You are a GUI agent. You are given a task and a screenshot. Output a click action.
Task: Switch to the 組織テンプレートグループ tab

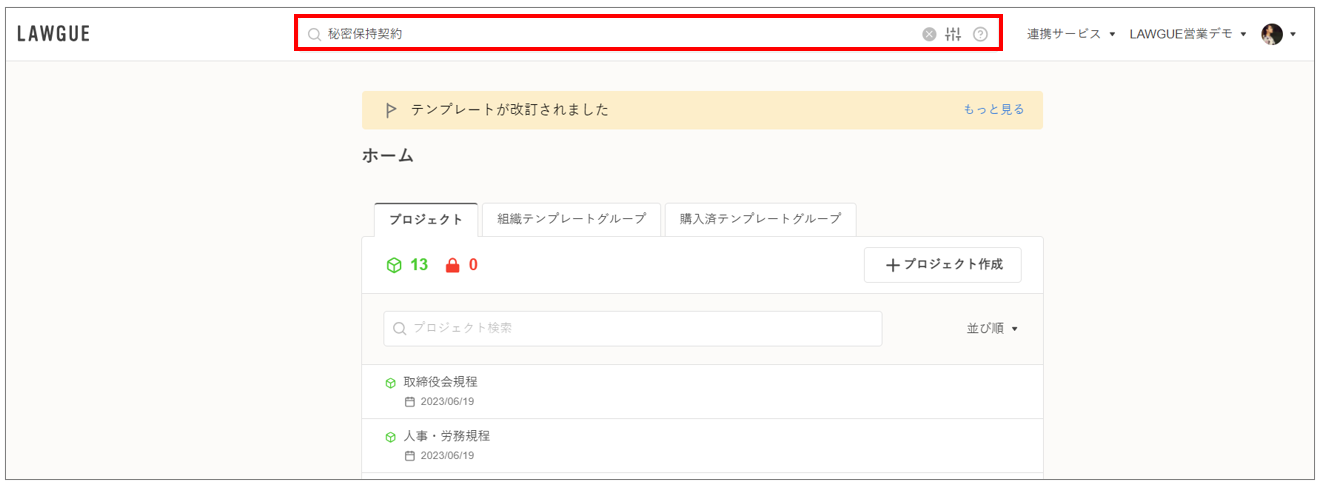point(571,219)
